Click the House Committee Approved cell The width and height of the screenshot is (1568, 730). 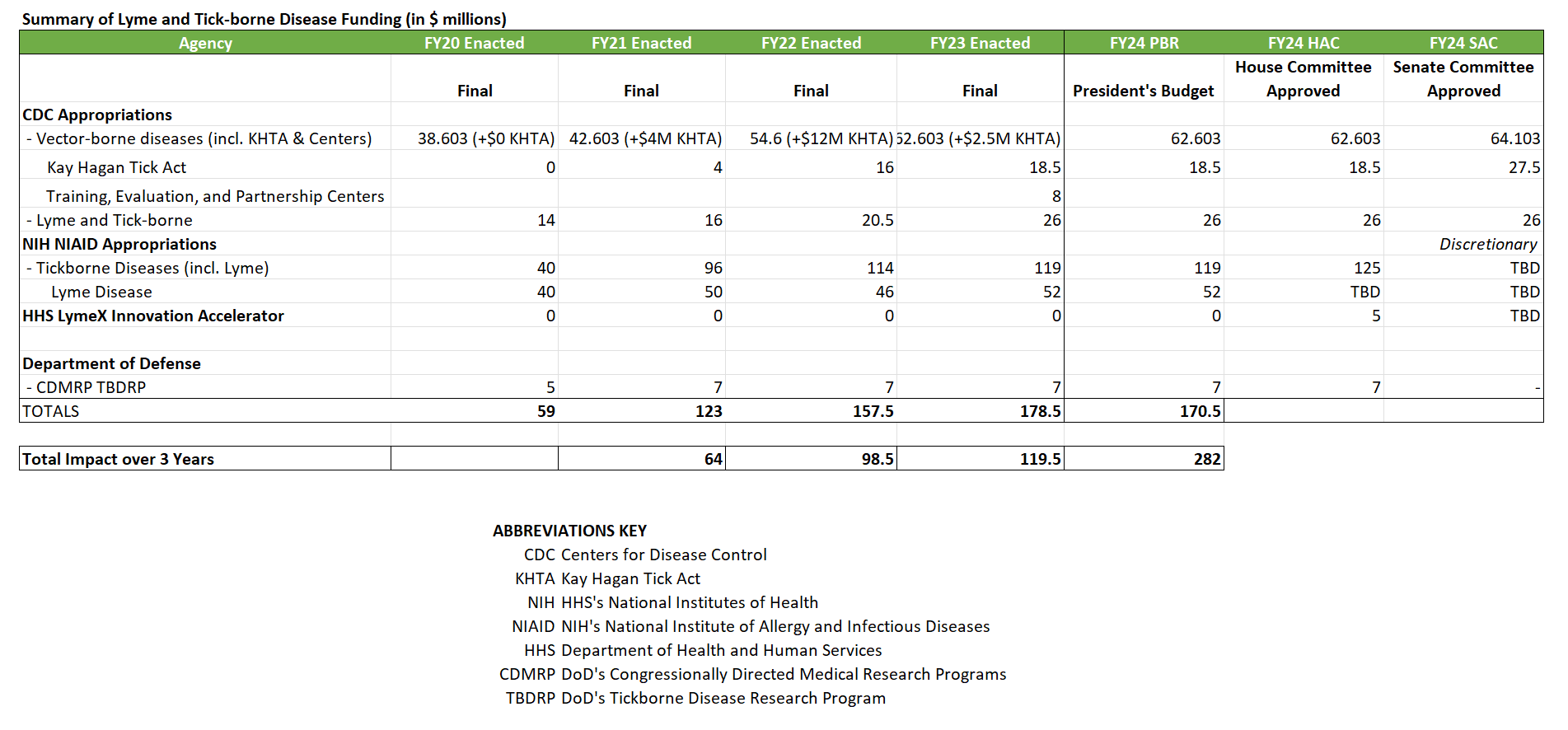pos(1303,79)
